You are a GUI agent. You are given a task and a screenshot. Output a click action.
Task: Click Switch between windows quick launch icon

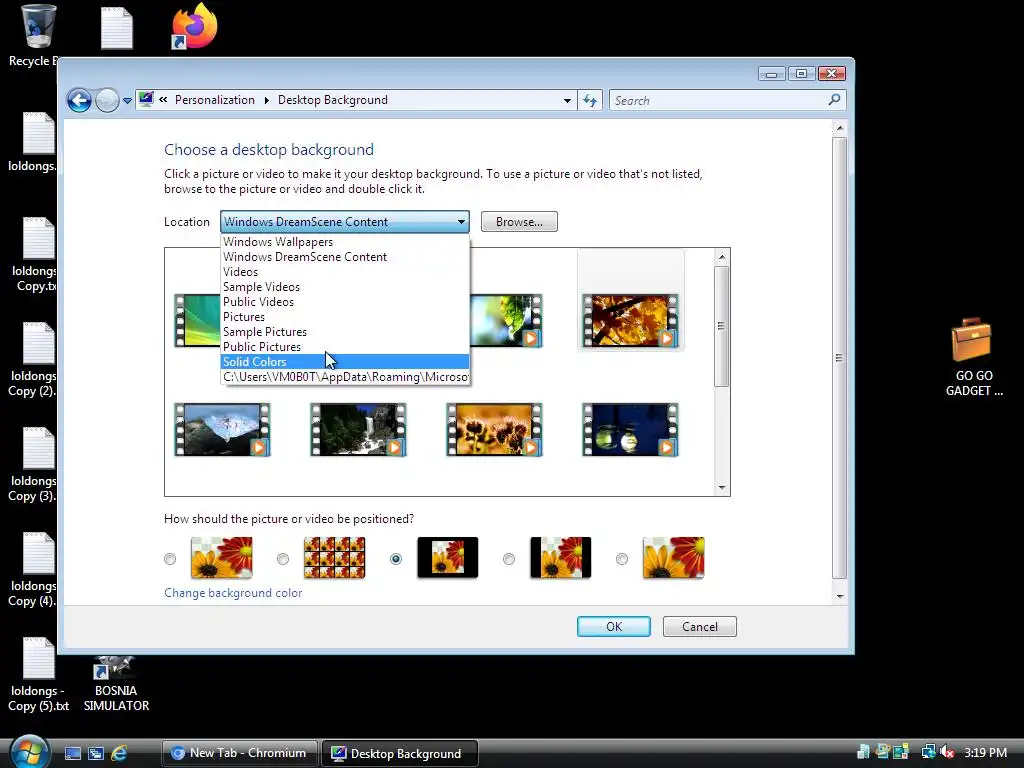tap(96, 753)
